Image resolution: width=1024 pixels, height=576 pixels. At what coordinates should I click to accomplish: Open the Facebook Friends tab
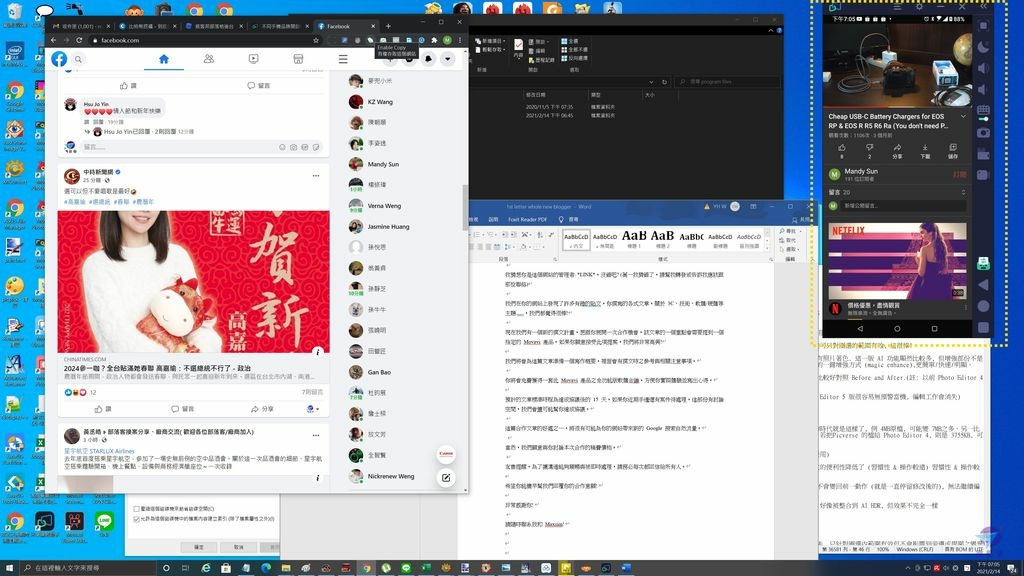(208, 59)
